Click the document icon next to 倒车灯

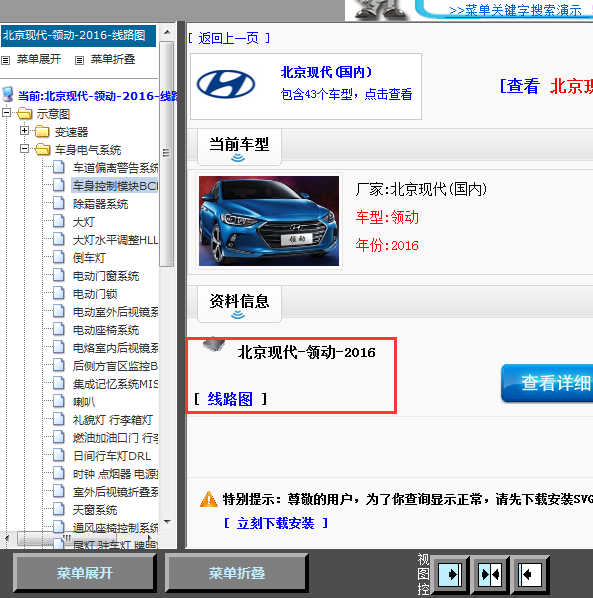[59, 257]
